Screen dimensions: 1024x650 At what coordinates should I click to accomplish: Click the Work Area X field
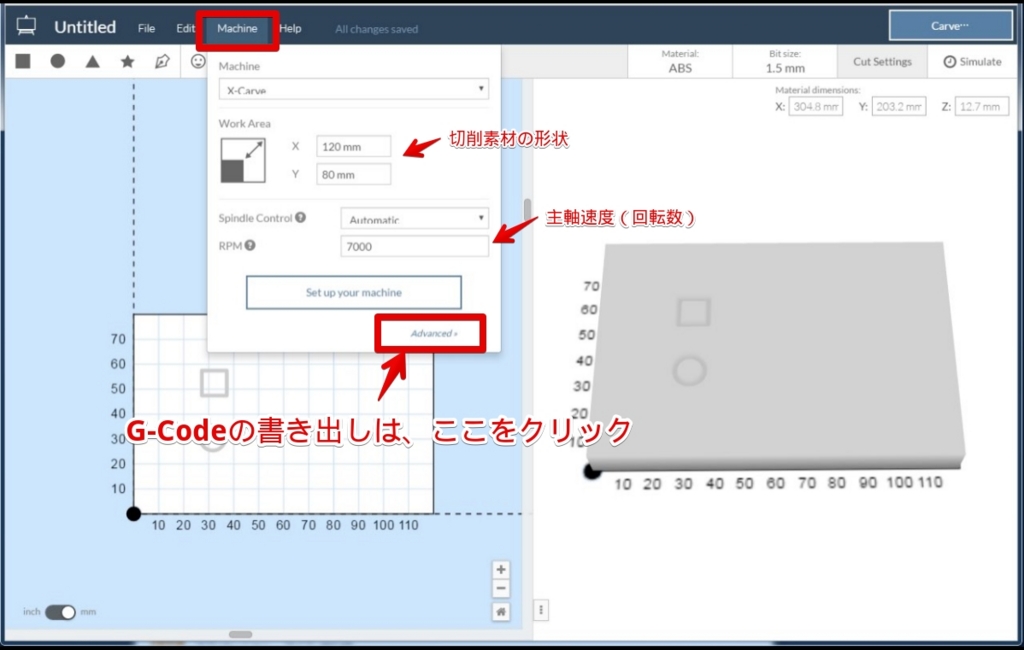(x=353, y=146)
